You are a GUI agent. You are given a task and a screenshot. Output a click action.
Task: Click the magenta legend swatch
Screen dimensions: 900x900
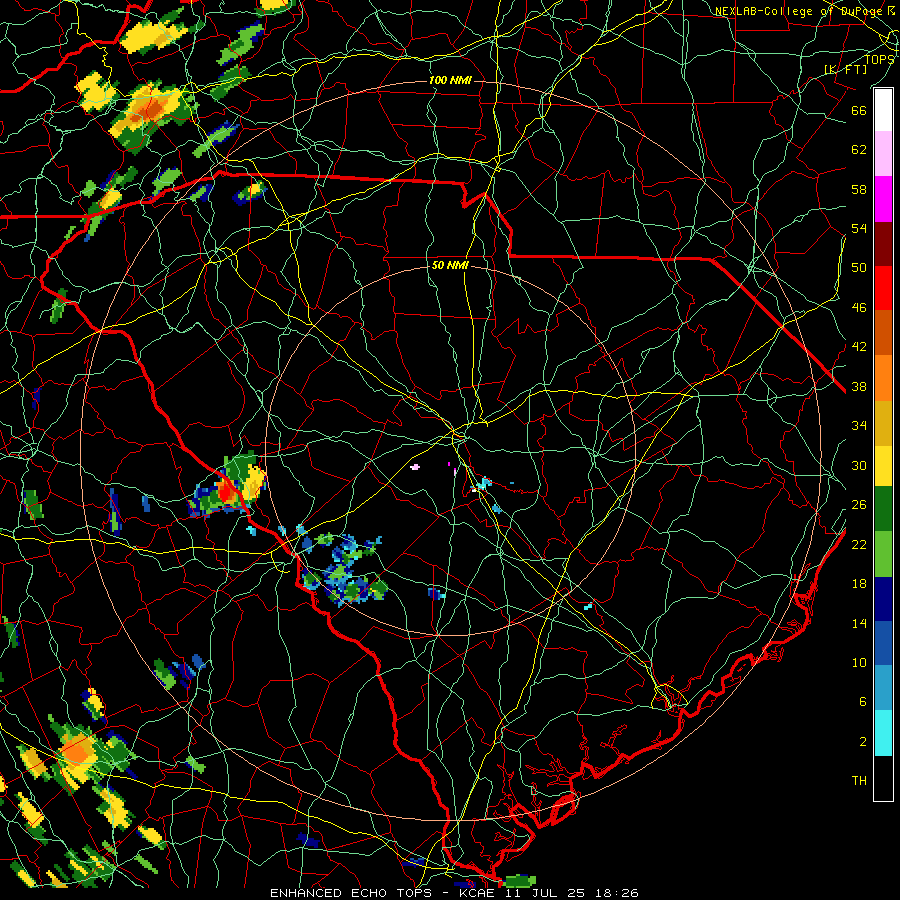tap(883, 199)
